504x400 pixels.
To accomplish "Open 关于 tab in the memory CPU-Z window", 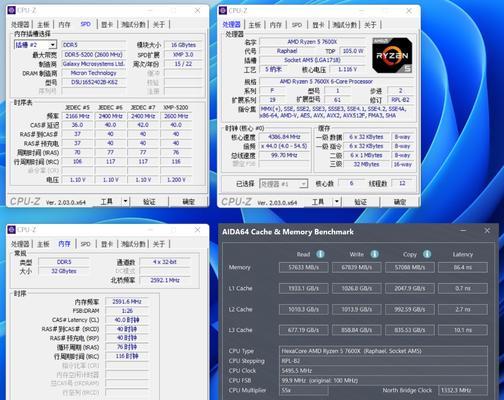I will (x=159, y=244).
